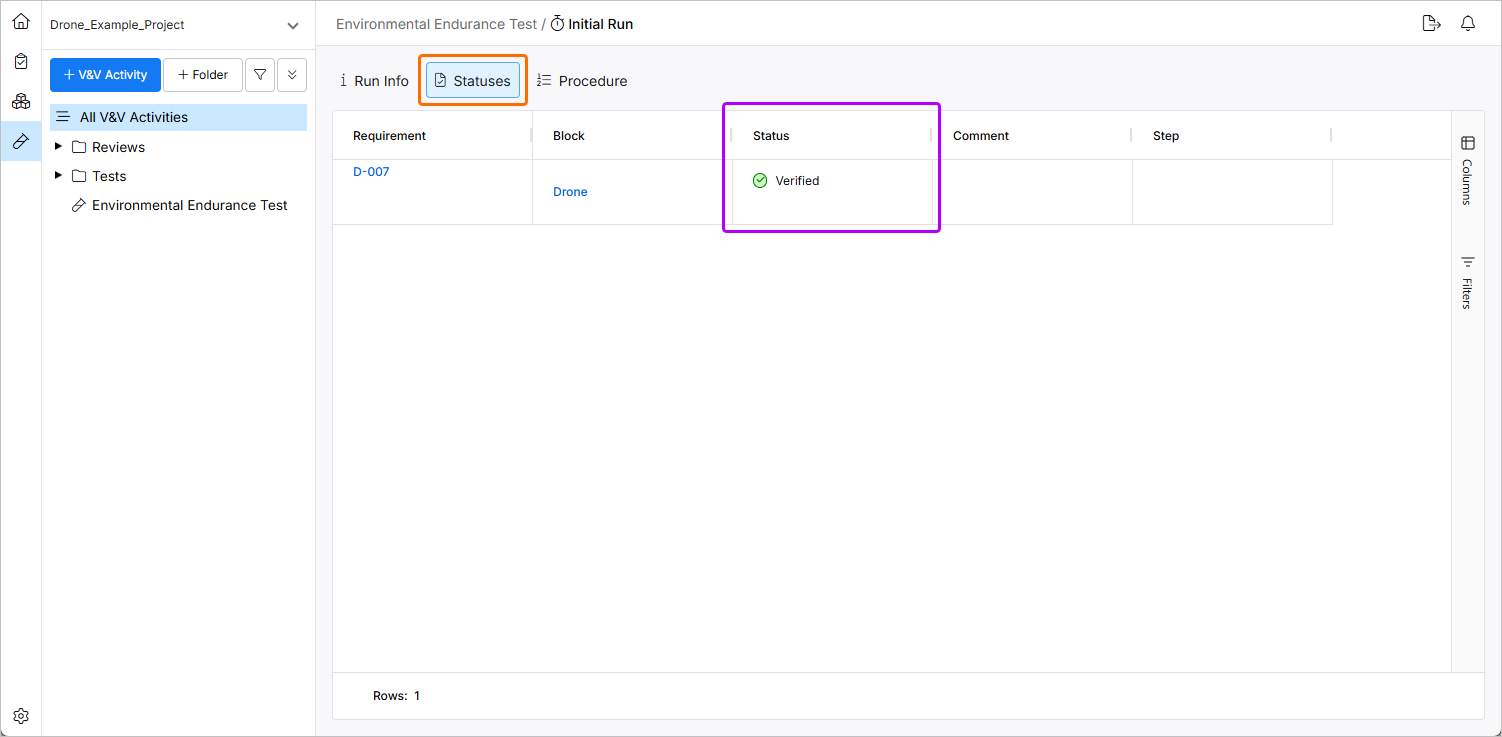Expand the Reviews folder

pyautogui.click(x=58, y=147)
